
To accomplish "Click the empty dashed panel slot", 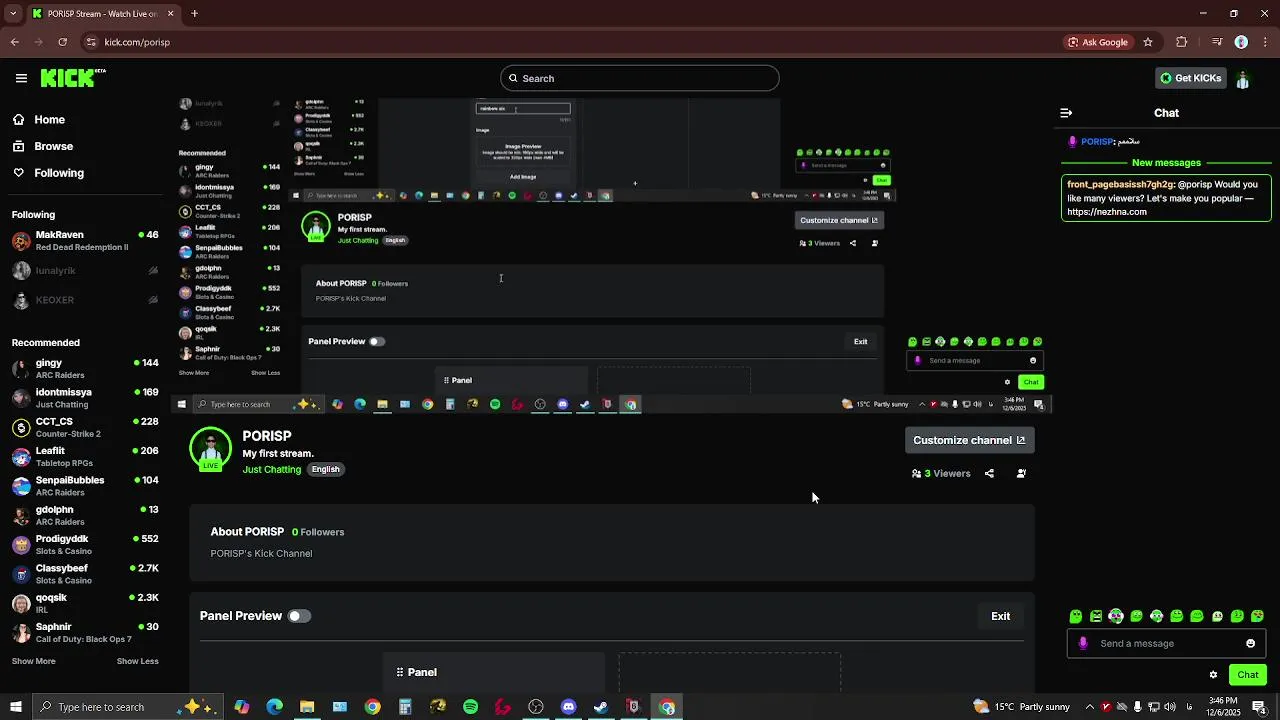I will [729, 672].
